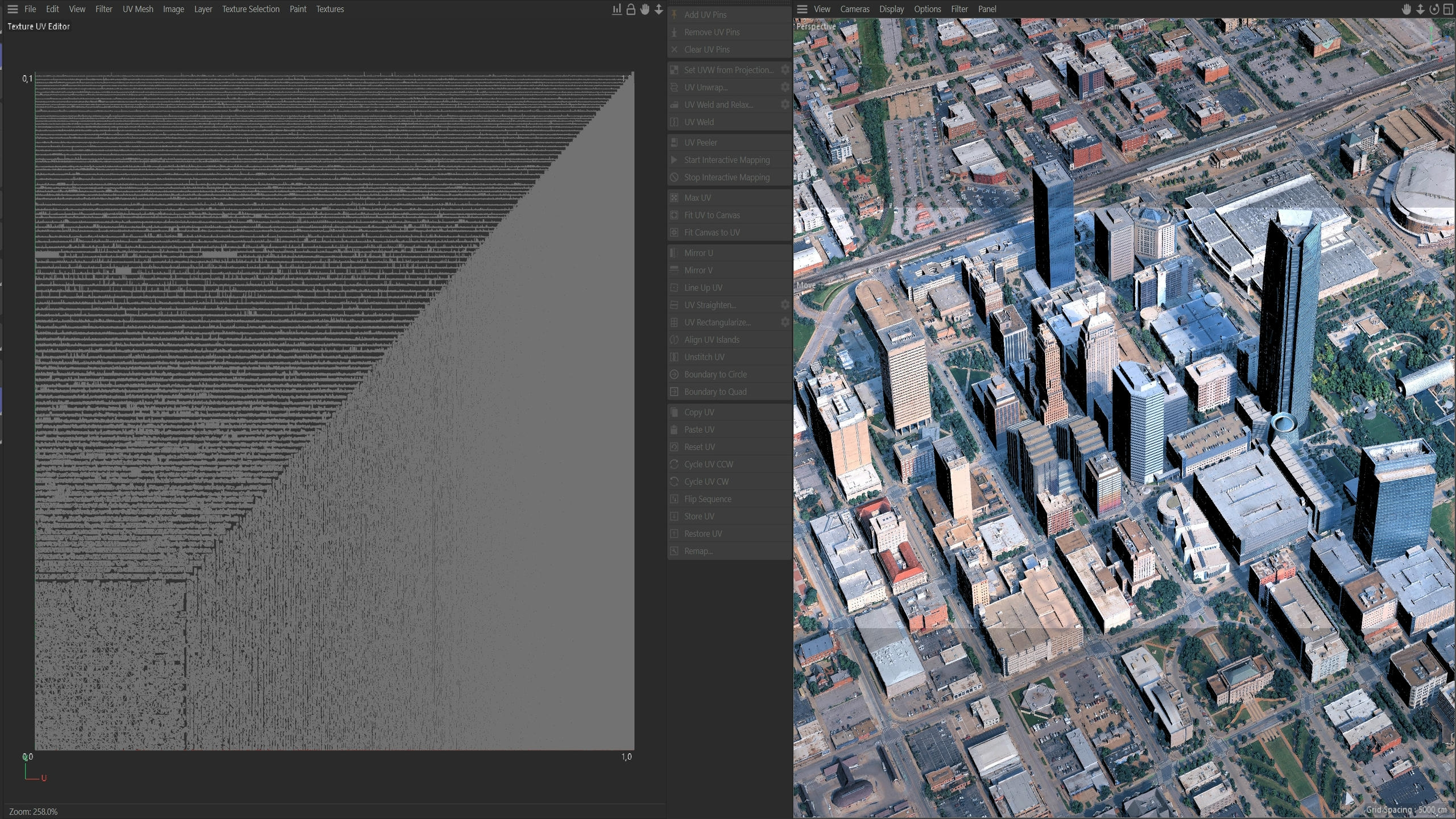
Task: Open the UV Mesh menu
Action: [138, 9]
